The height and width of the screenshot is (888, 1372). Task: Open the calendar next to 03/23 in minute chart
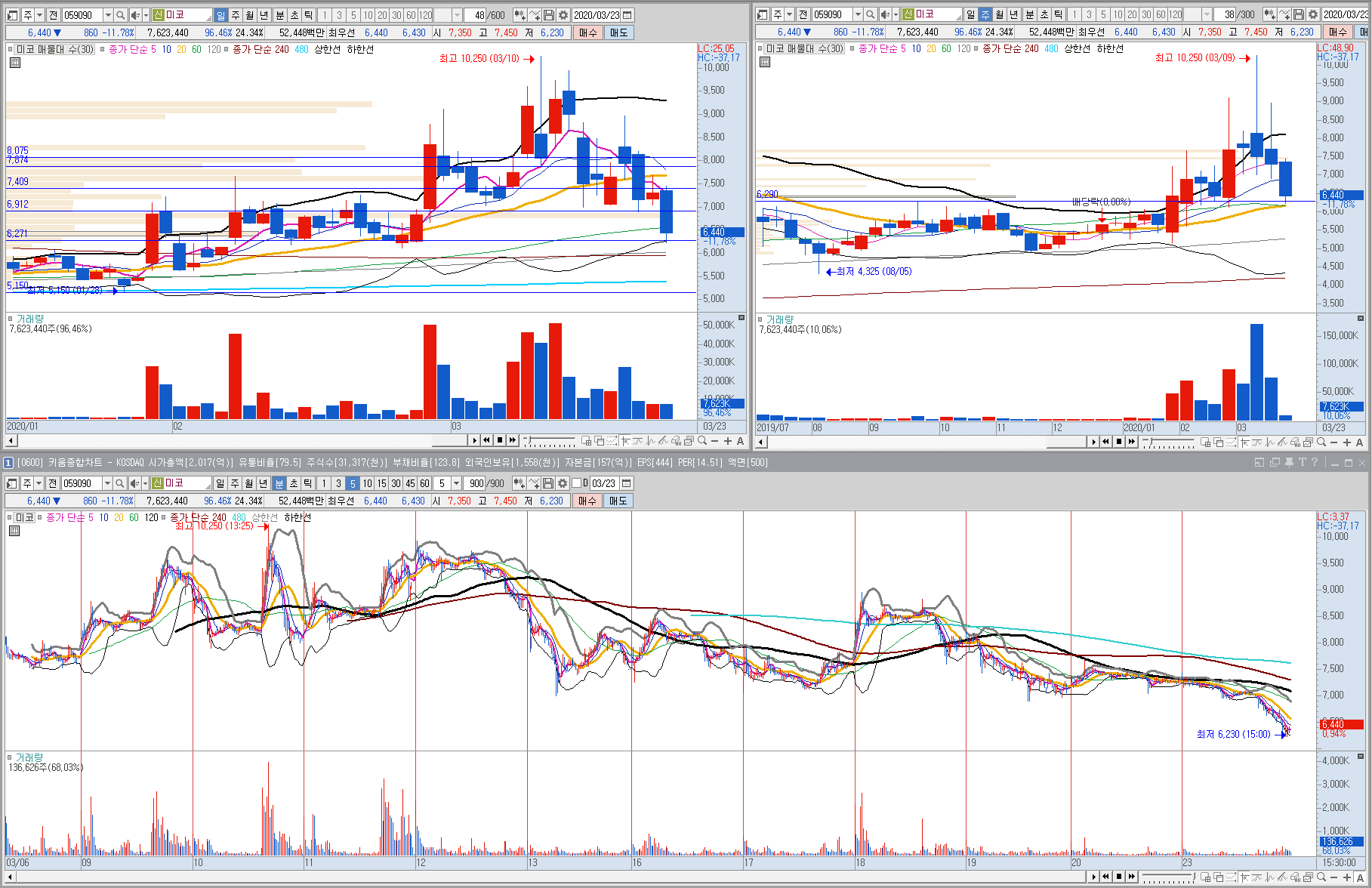point(626,483)
